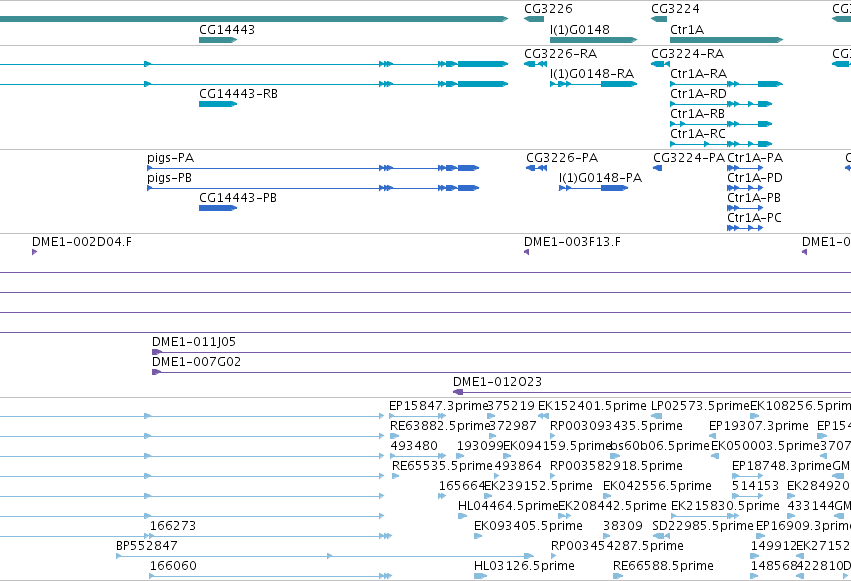Click the l(1)G0148 gene label
This screenshot has height=581, width=851.
(580, 30)
